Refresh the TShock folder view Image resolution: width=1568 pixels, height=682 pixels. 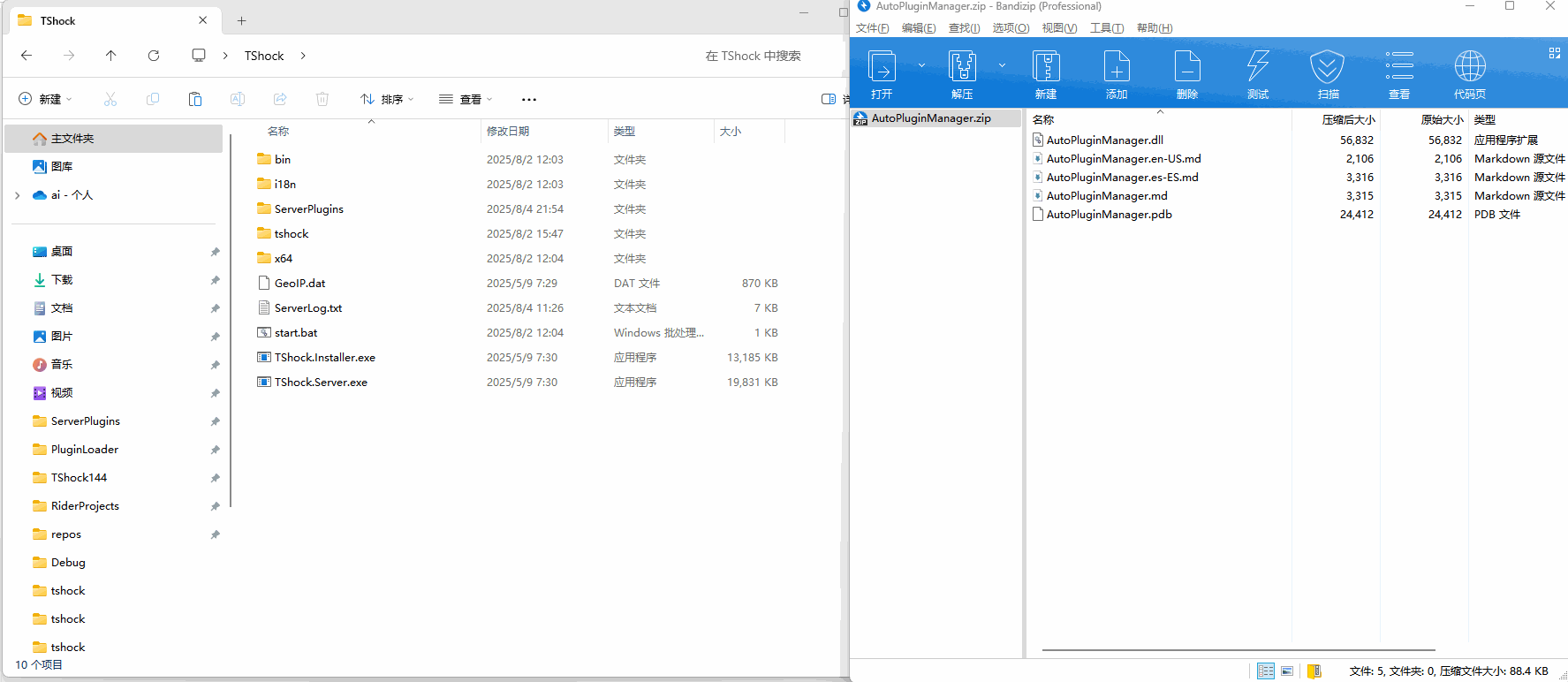(x=154, y=56)
